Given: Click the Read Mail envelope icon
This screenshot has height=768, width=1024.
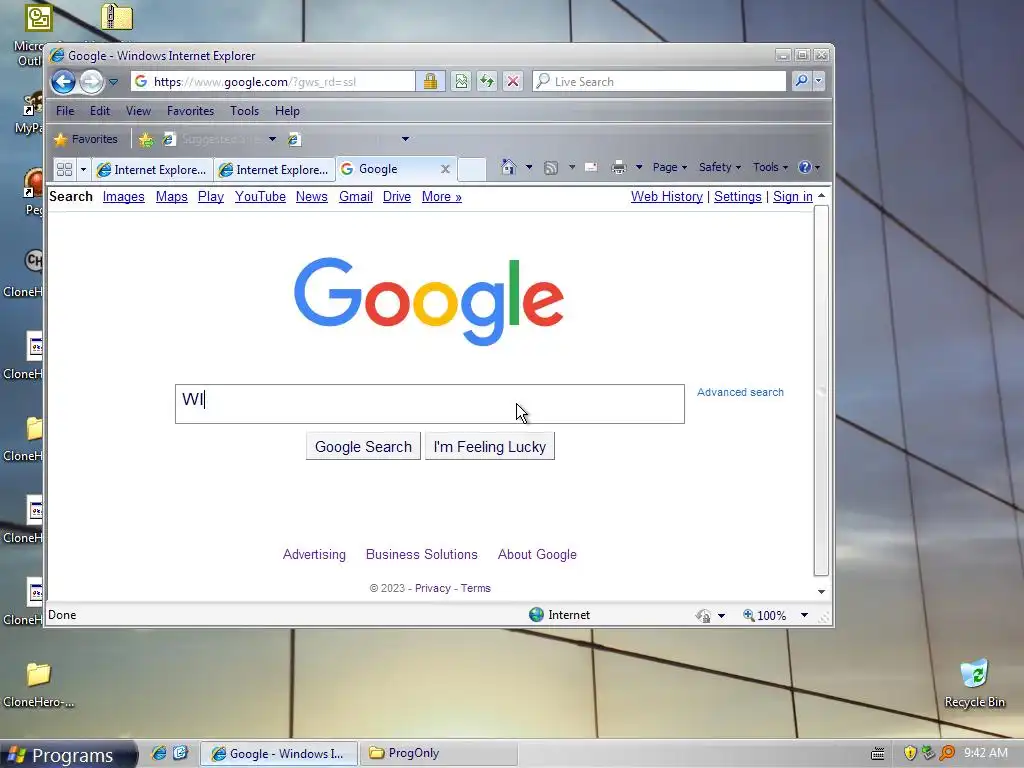Looking at the screenshot, I should coord(591,167).
